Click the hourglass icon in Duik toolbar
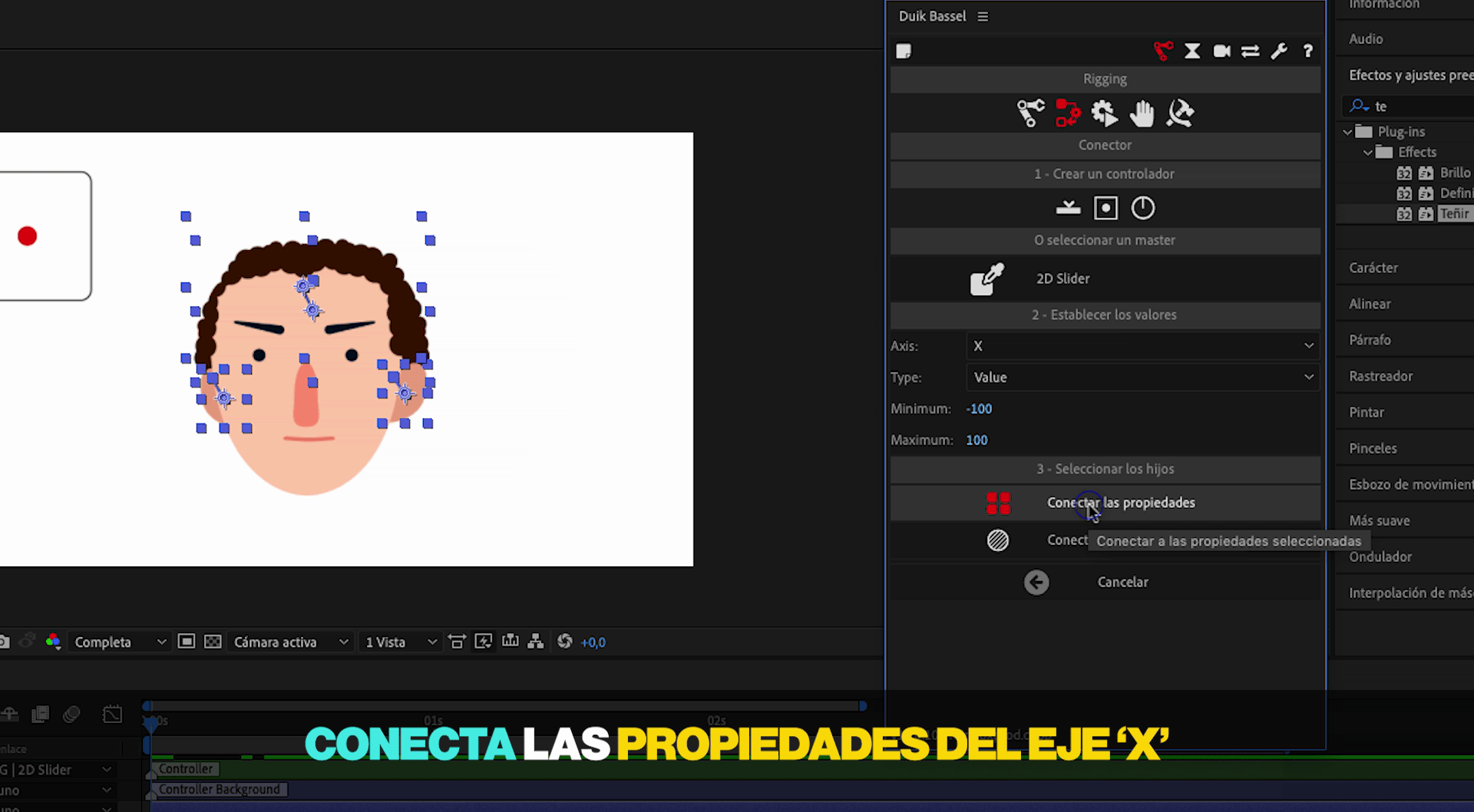Screen dimensions: 1474x812 pyautogui.click(x=1192, y=51)
